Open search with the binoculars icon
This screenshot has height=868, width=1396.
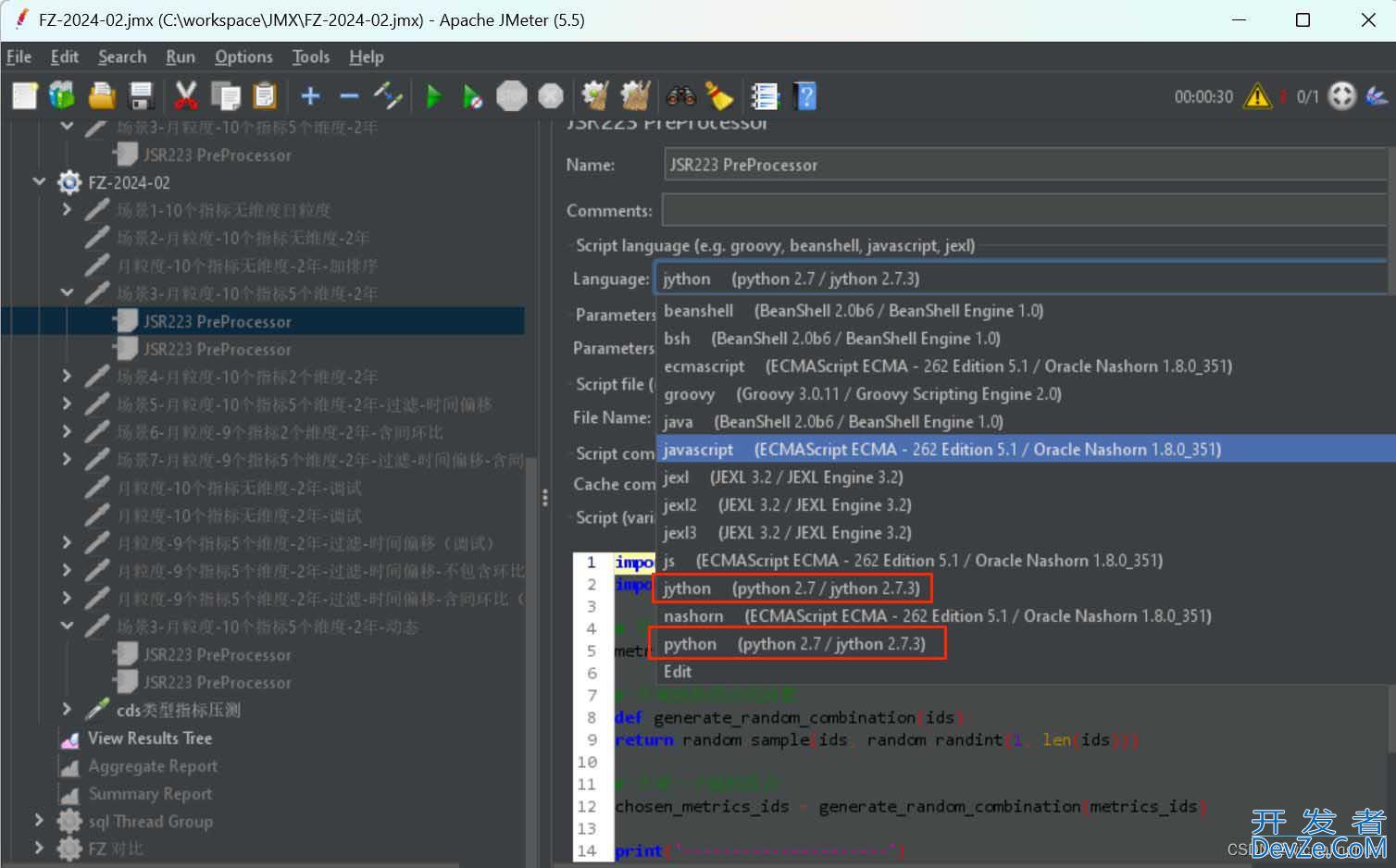pos(680,95)
